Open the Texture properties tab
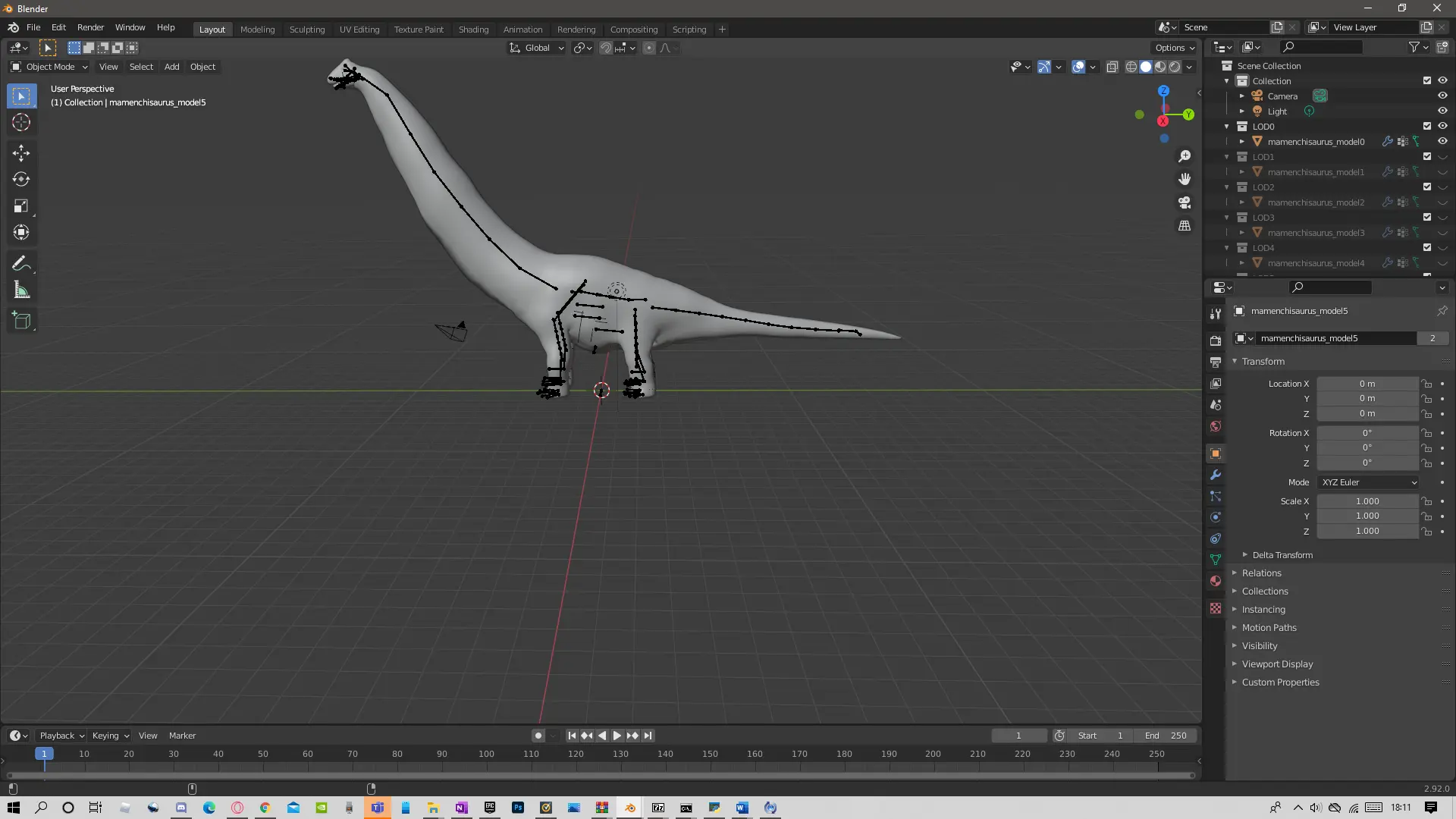The image size is (1456, 819). [1216, 608]
